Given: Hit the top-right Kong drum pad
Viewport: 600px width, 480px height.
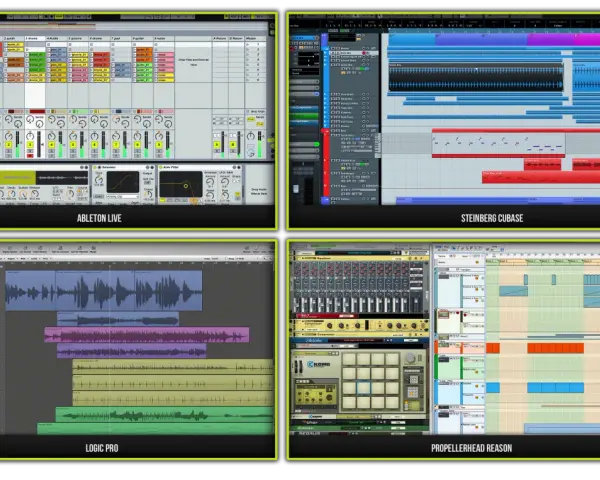Looking at the screenshot, I should (392, 359).
